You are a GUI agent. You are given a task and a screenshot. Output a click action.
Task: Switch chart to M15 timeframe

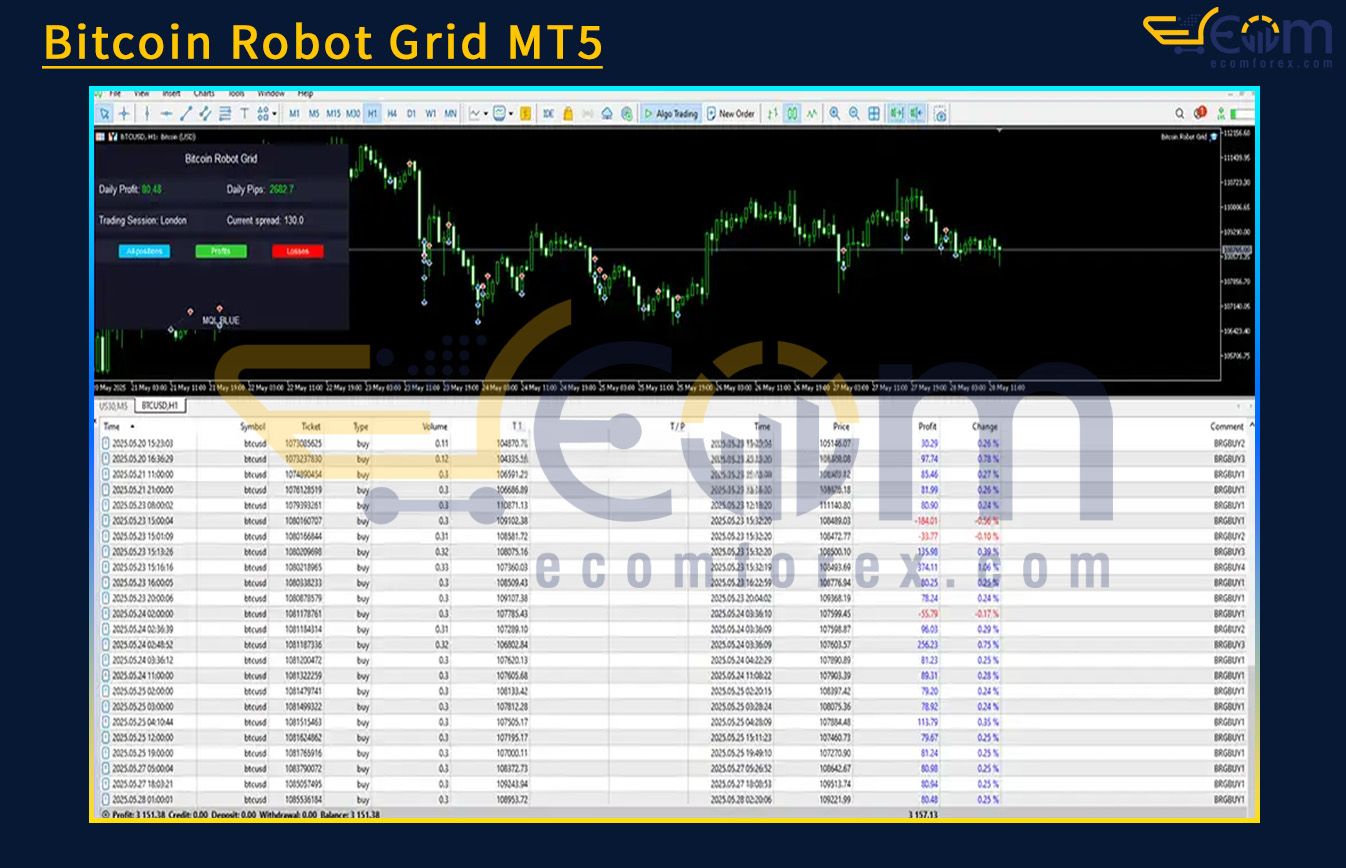point(333,114)
